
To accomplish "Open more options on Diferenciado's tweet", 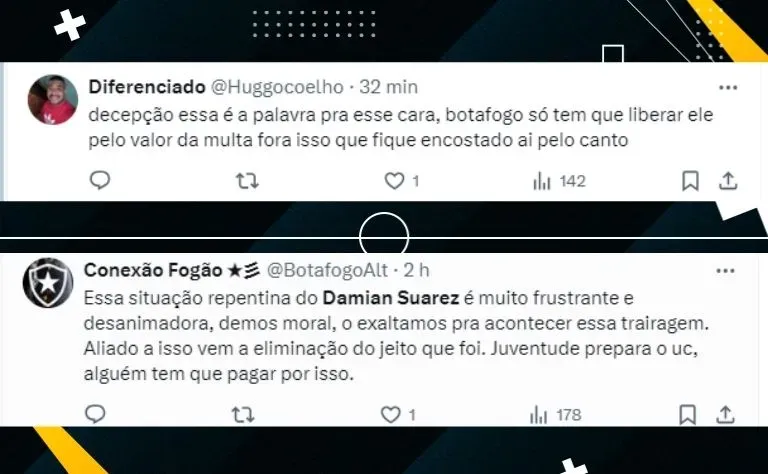I will pos(728,88).
